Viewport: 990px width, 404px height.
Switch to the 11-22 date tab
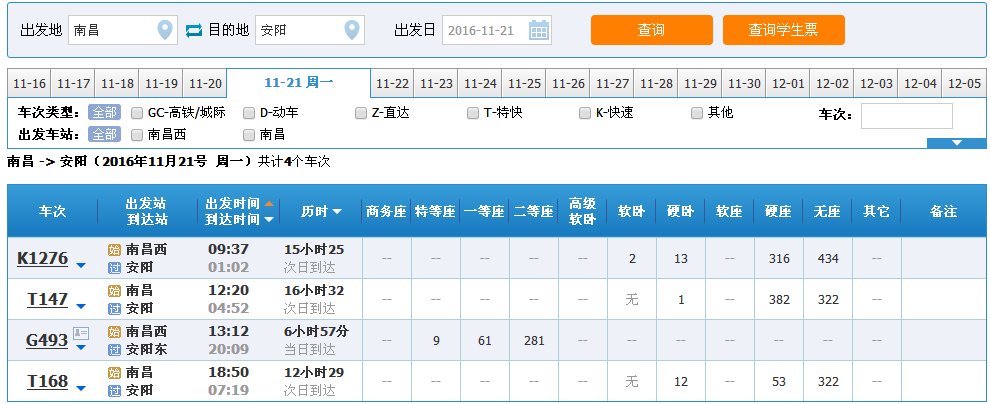(392, 84)
